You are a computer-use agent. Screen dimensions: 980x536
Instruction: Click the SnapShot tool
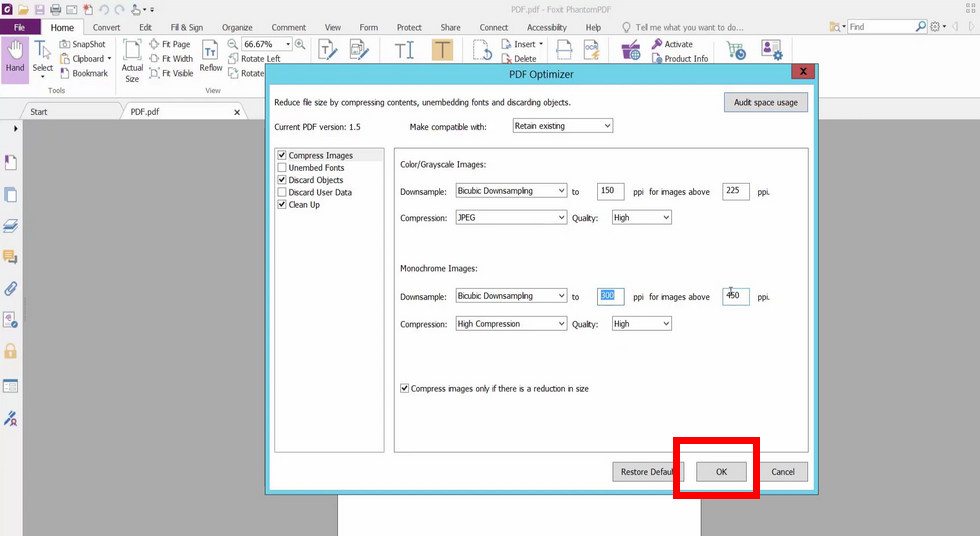coord(82,44)
